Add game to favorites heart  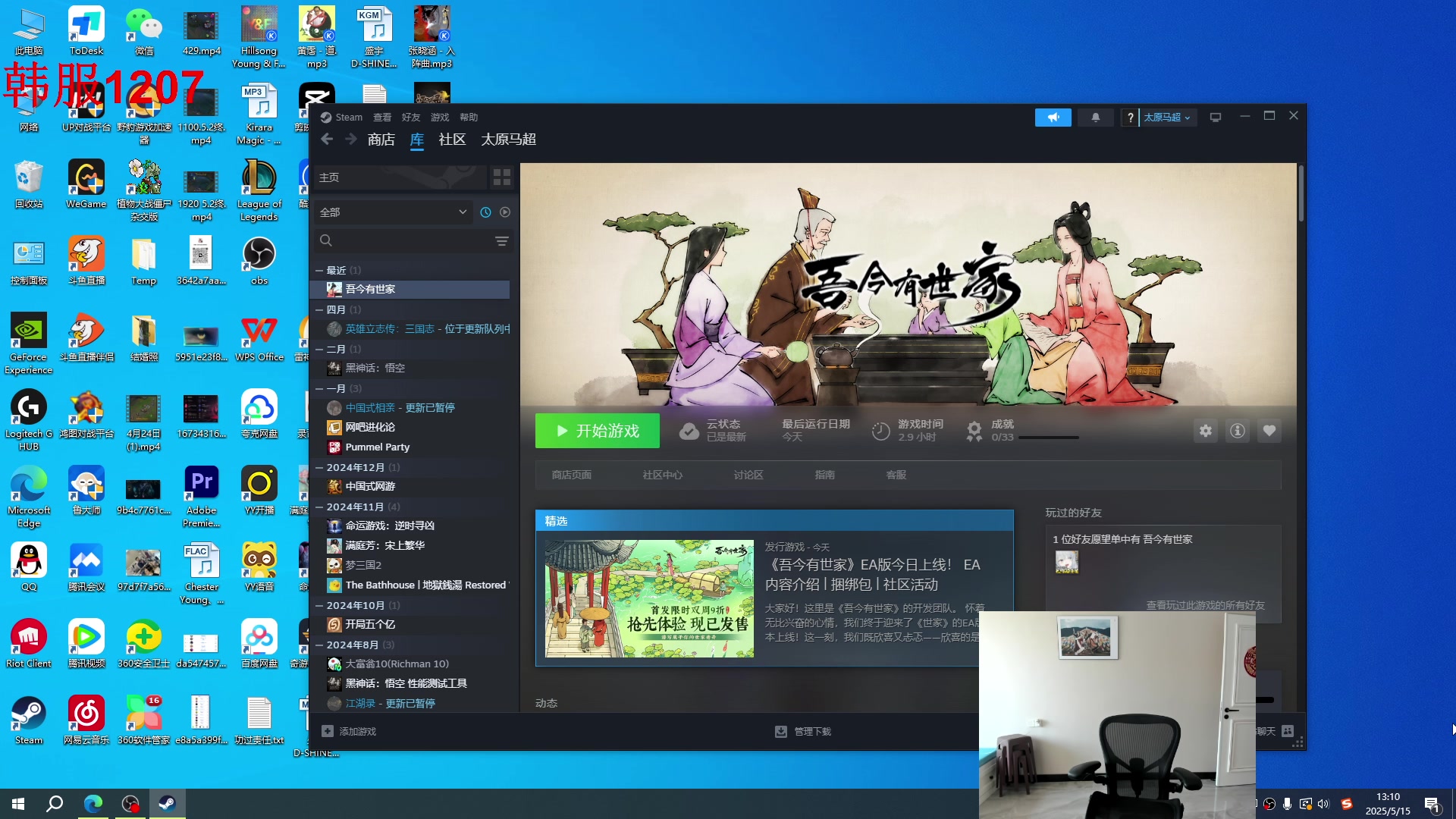[x=1269, y=431]
